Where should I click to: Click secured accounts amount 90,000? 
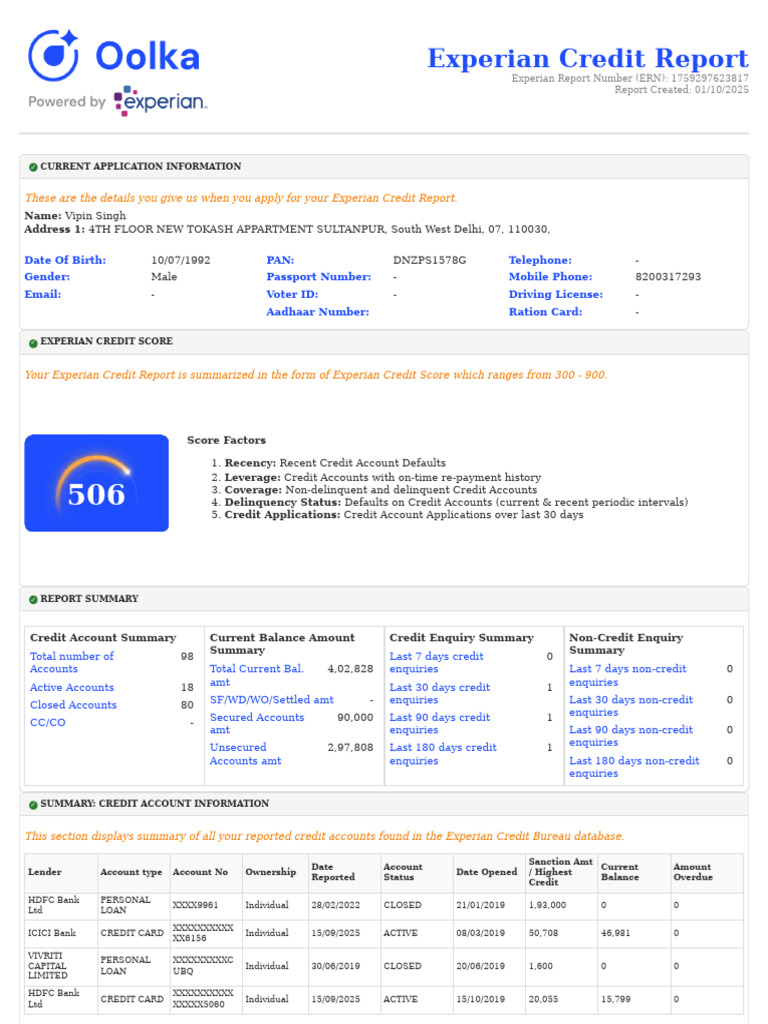(x=355, y=717)
